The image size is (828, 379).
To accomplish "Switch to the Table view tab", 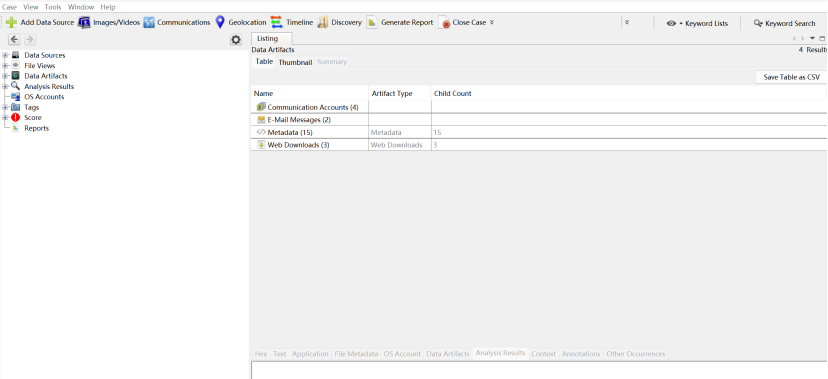I will (x=264, y=62).
